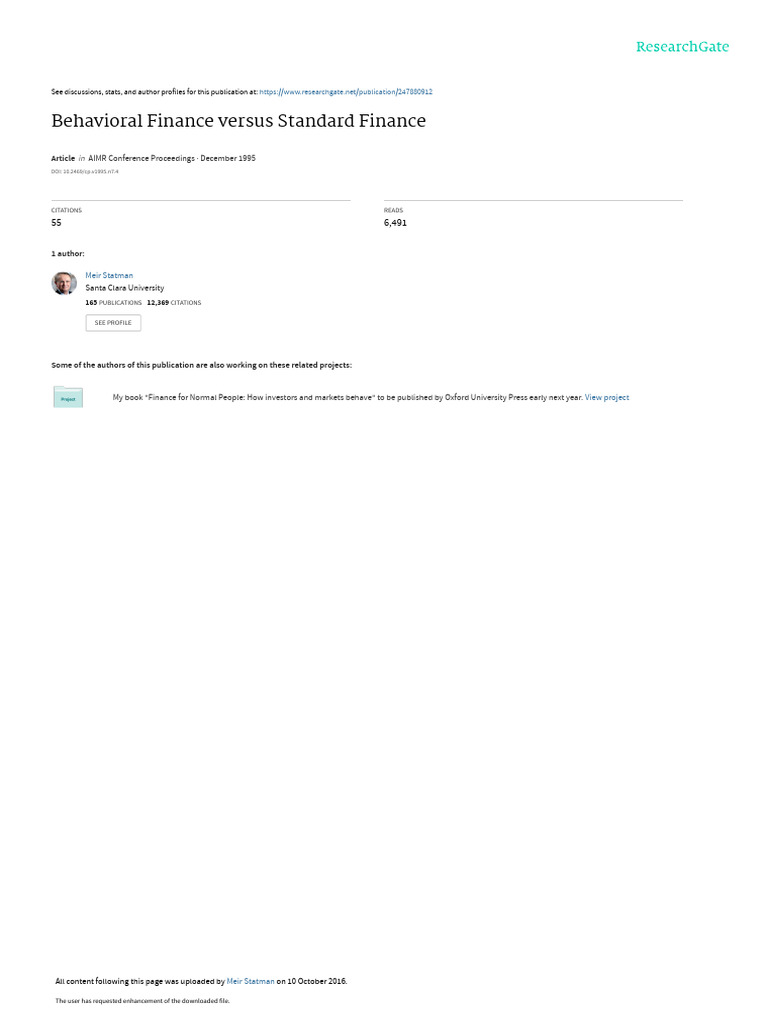Image resolution: width=768 pixels, height=1024 pixels.
Task: Click Santa Clara University affiliation text
Action: tap(125, 288)
